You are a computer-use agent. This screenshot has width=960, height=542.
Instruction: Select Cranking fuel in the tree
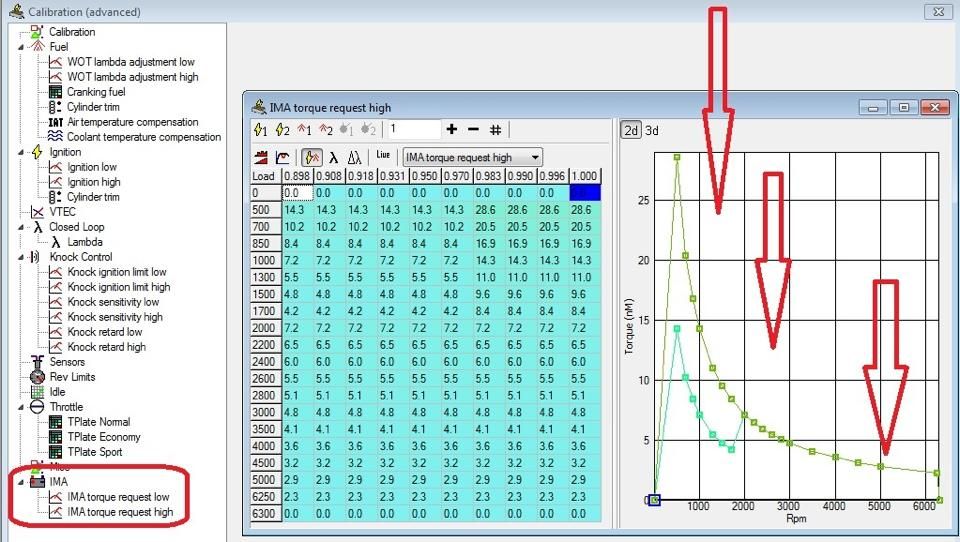[x=96, y=92]
